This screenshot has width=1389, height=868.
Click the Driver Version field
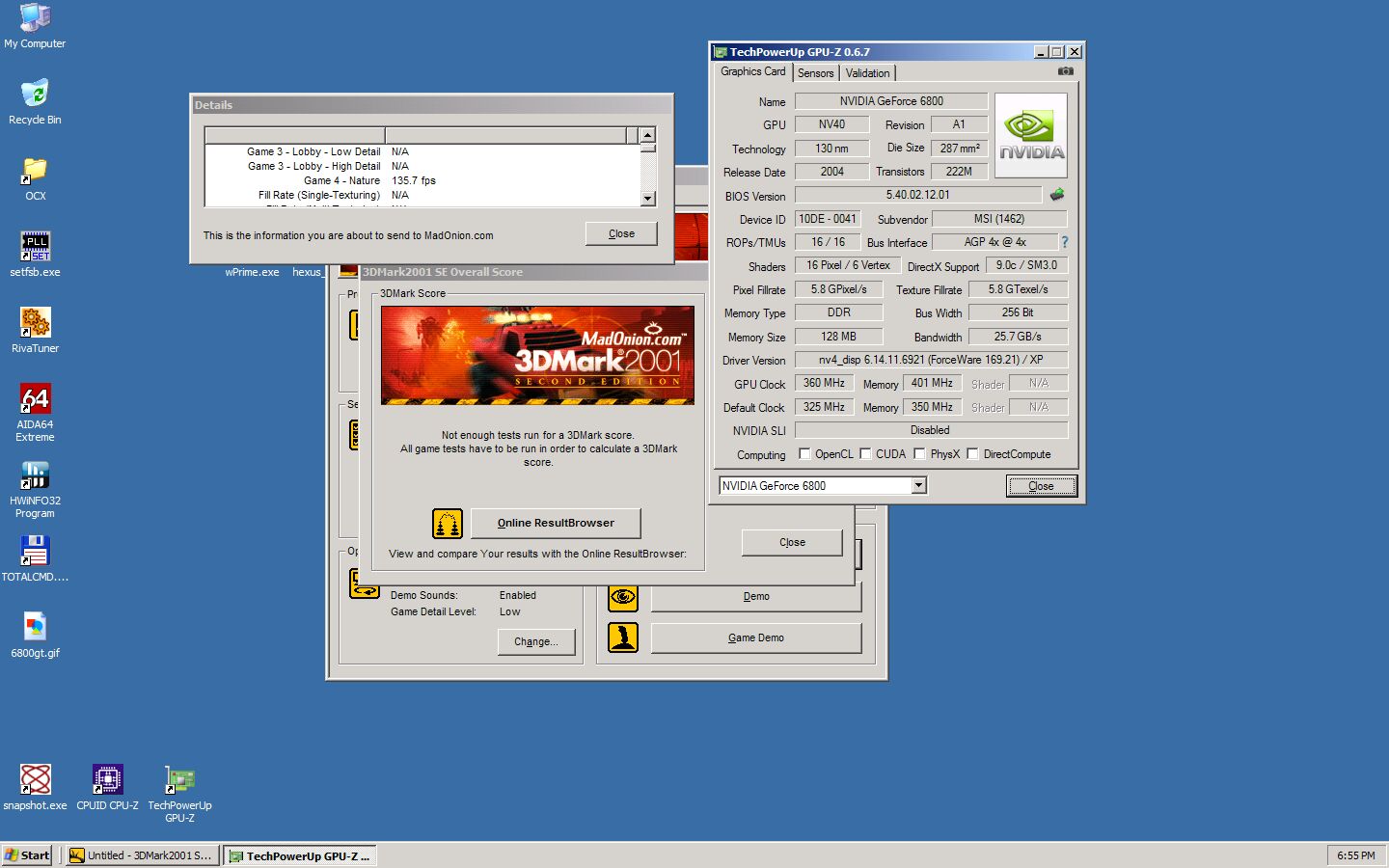[931, 360]
